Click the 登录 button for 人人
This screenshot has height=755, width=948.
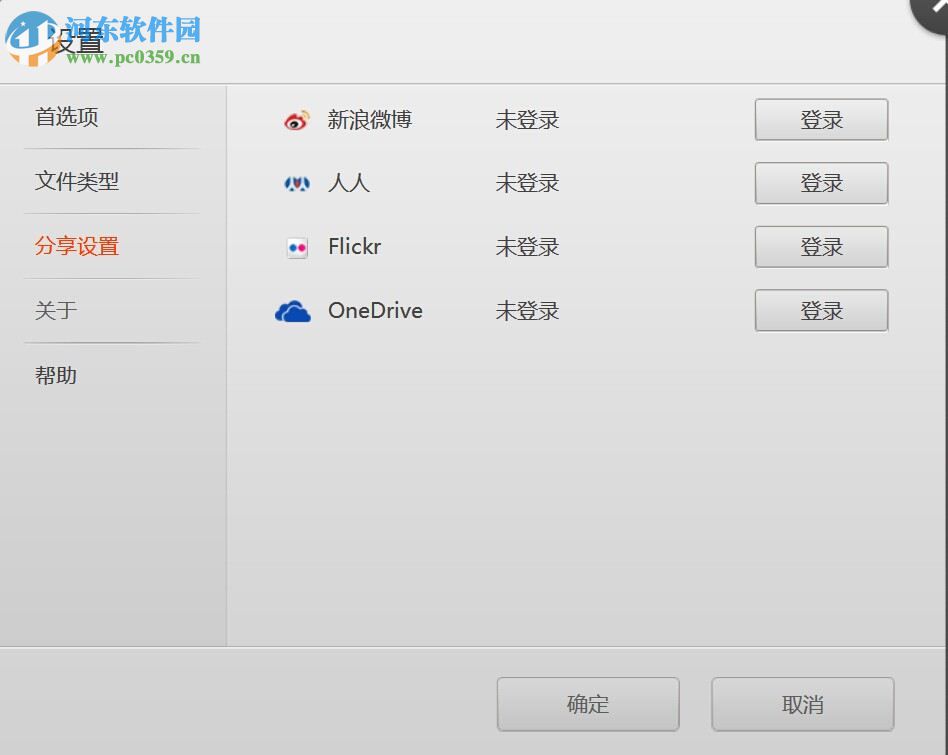(820, 183)
